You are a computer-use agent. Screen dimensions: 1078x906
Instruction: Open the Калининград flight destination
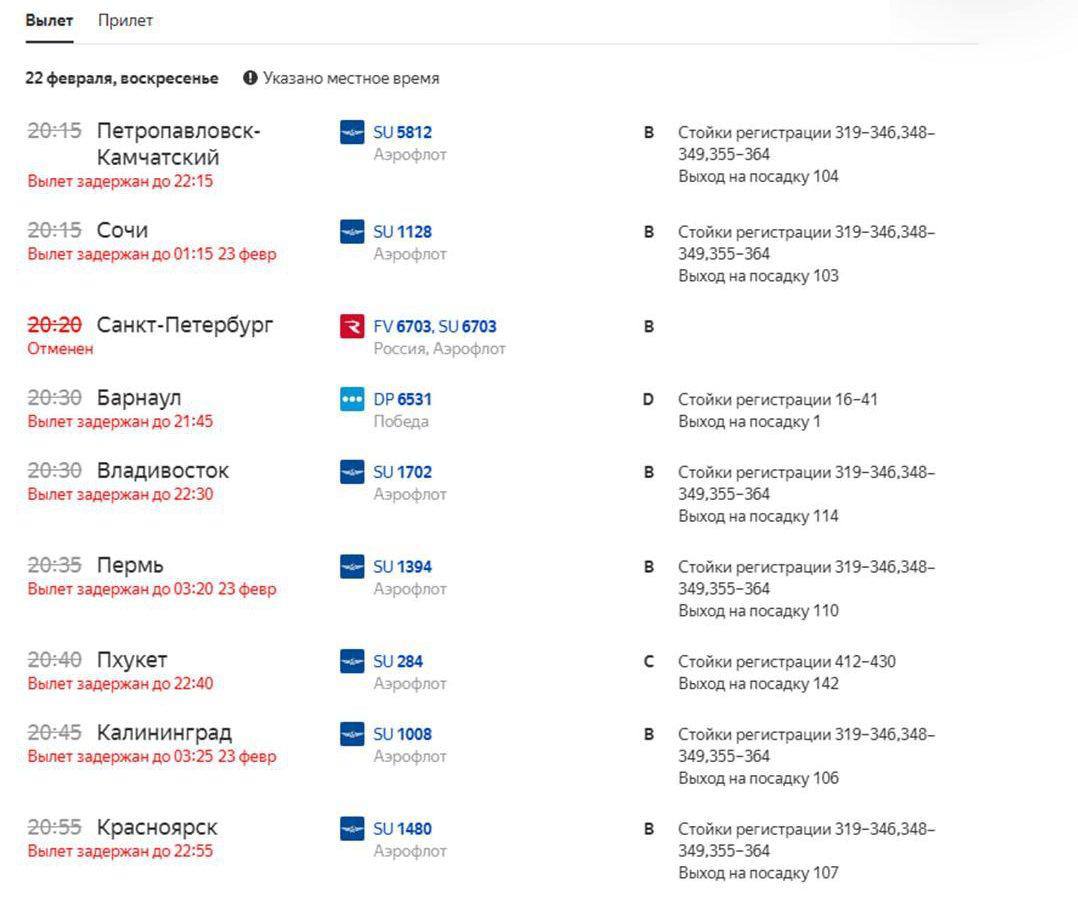click(164, 733)
